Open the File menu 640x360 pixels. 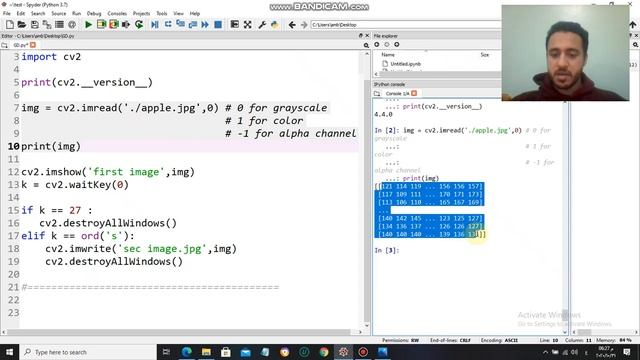pos(7,13)
